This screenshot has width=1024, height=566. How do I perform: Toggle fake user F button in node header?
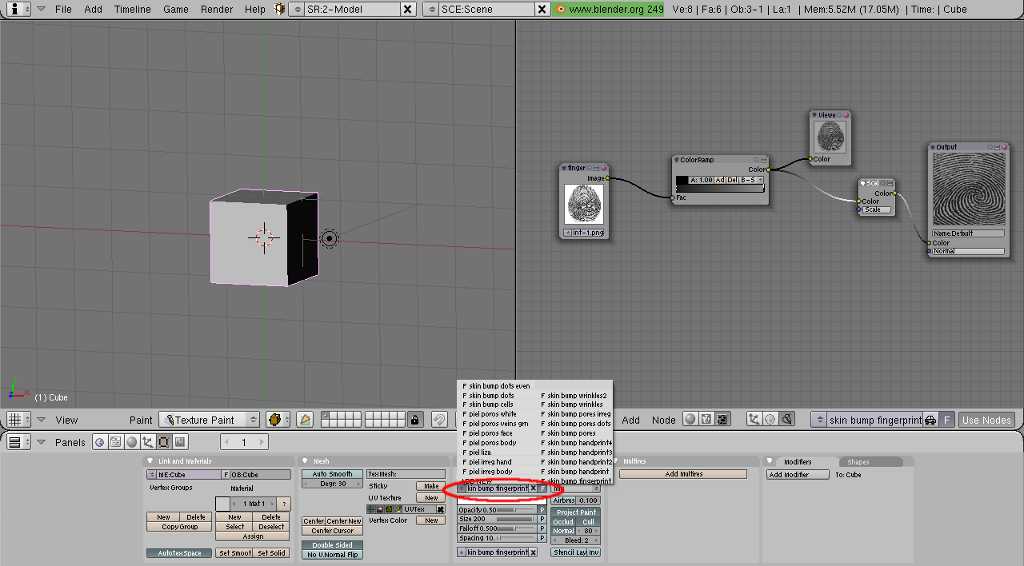click(x=947, y=420)
